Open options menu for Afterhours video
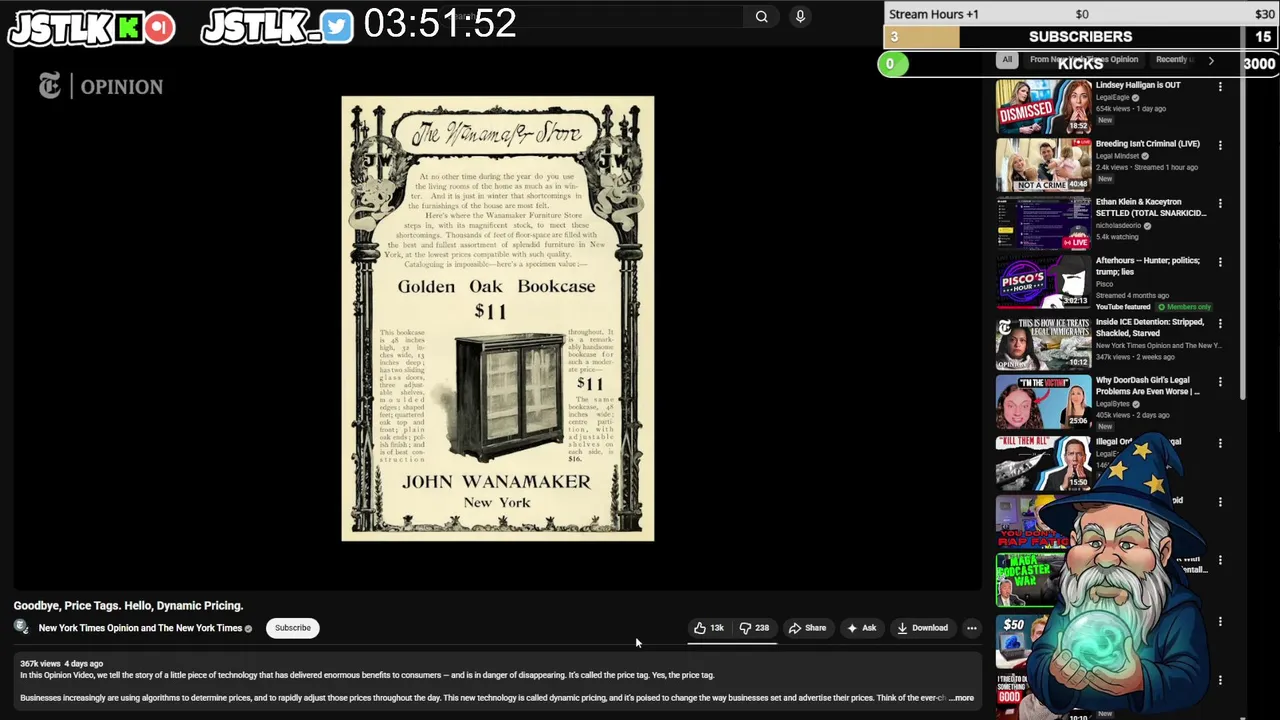The width and height of the screenshot is (1280, 720). click(1220, 262)
